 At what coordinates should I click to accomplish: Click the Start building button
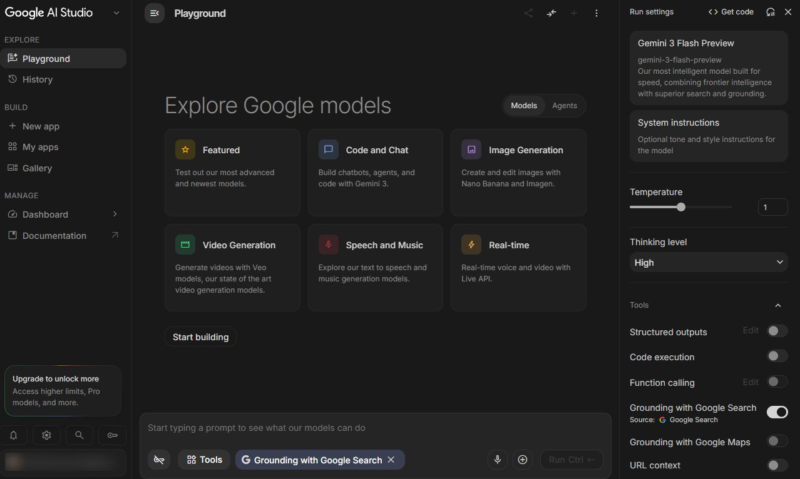(201, 337)
